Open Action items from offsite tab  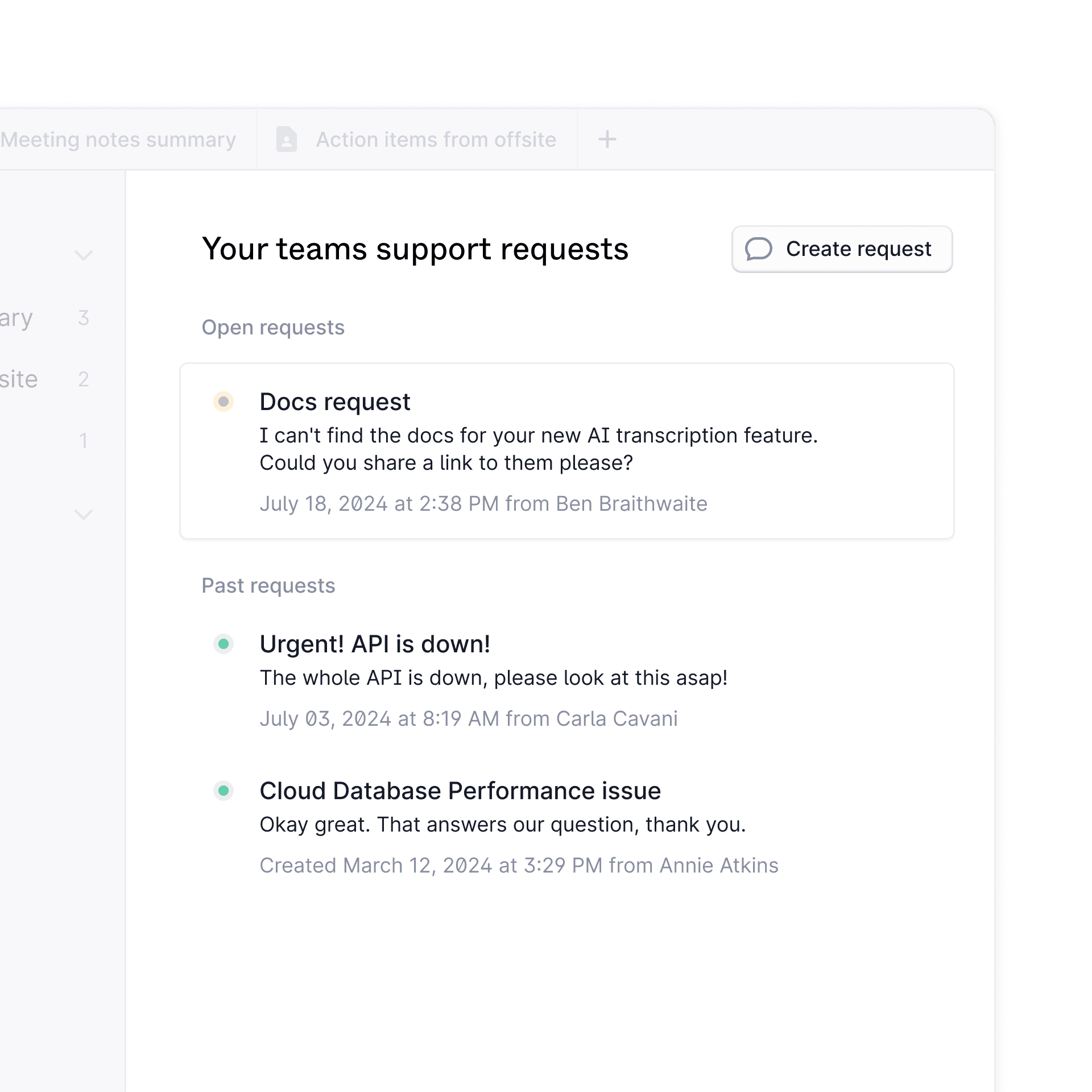(436, 139)
